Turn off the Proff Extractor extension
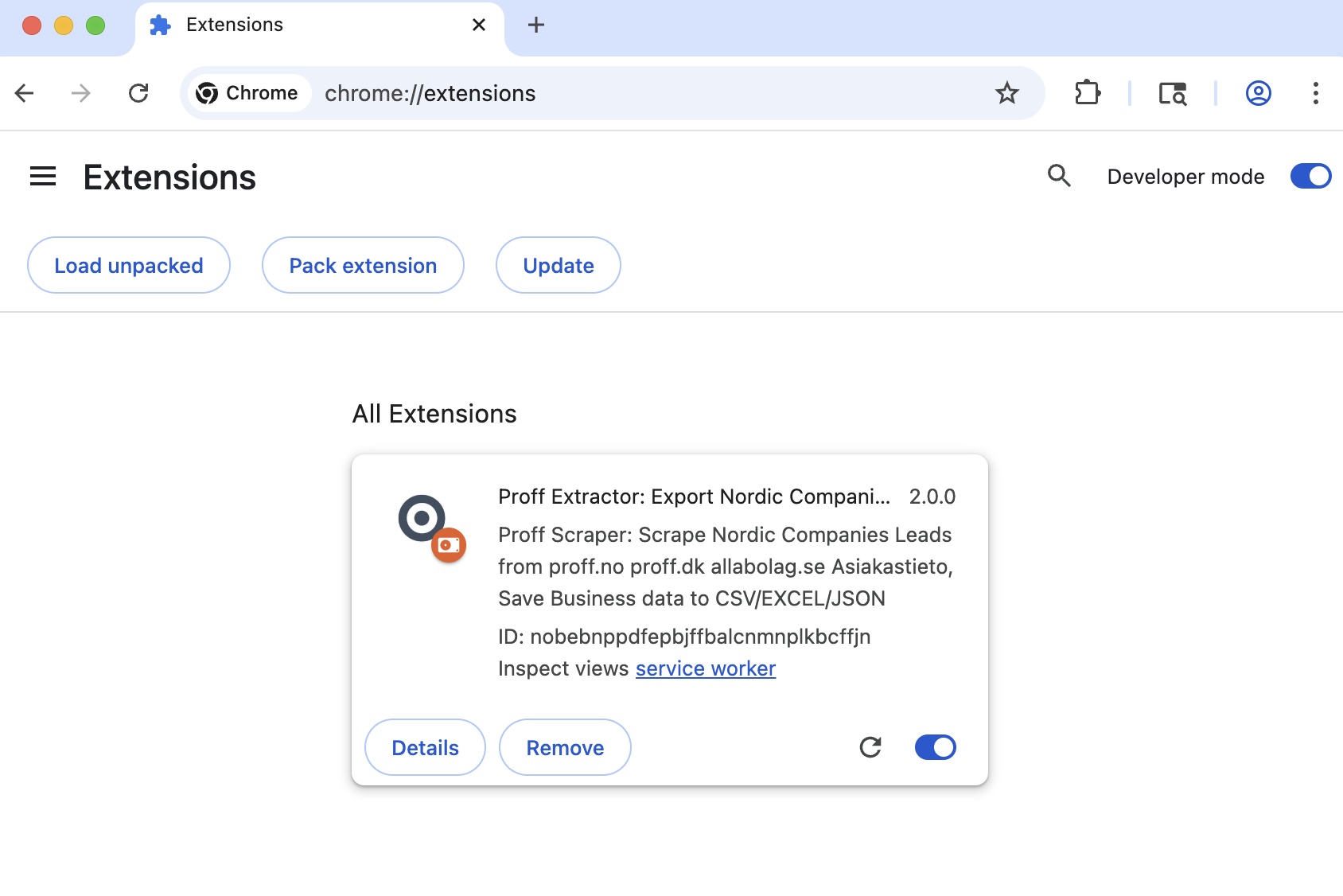 [x=935, y=746]
